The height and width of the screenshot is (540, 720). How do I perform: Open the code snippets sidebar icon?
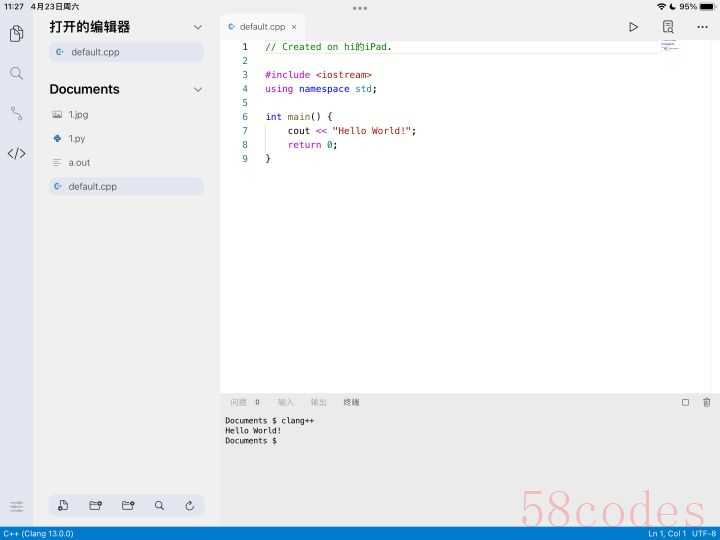[x=17, y=153]
